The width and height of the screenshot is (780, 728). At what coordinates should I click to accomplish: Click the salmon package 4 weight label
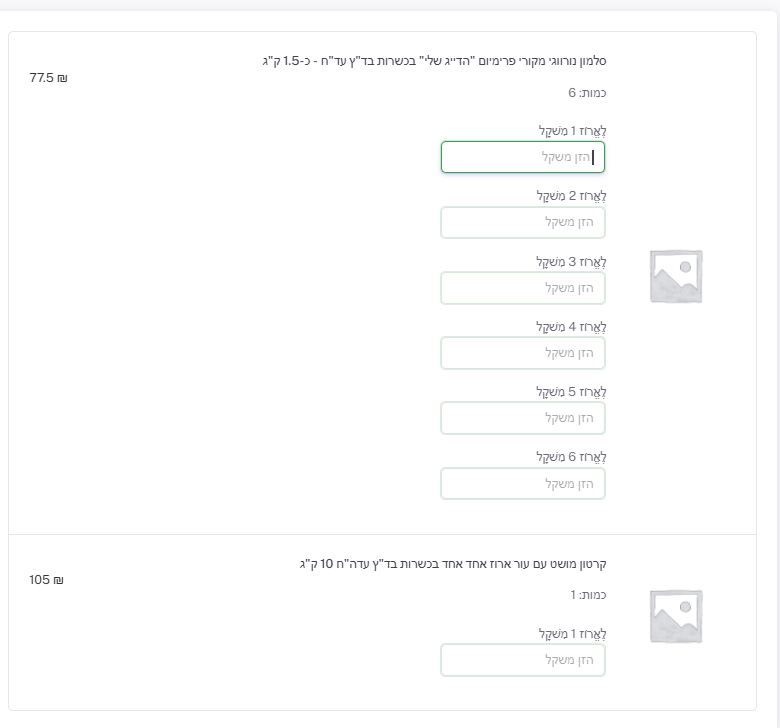tap(571, 327)
